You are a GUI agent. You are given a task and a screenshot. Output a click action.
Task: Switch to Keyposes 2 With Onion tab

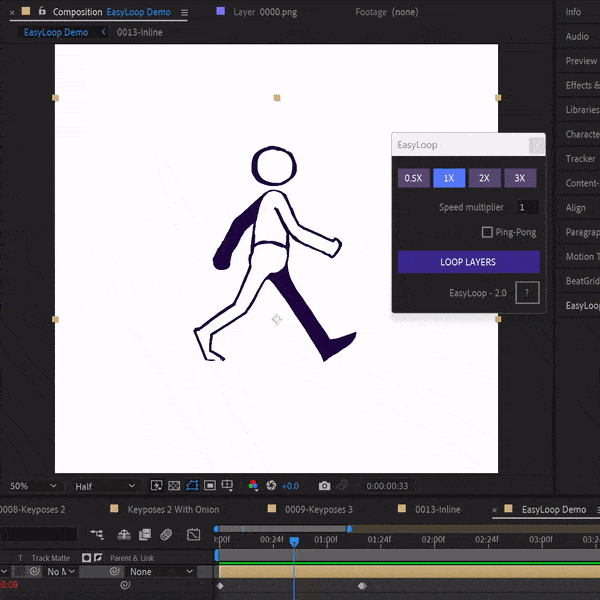point(173,510)
